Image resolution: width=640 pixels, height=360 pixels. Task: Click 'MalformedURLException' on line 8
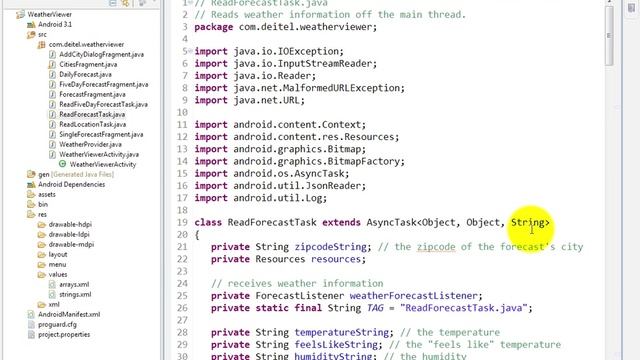(342, 88)
